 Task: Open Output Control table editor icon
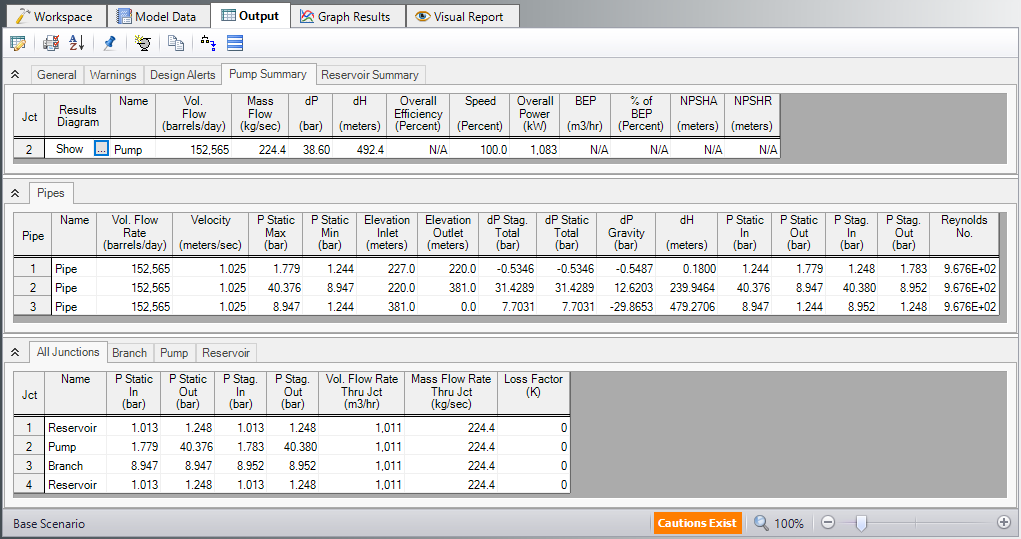(x=18, y=43)
